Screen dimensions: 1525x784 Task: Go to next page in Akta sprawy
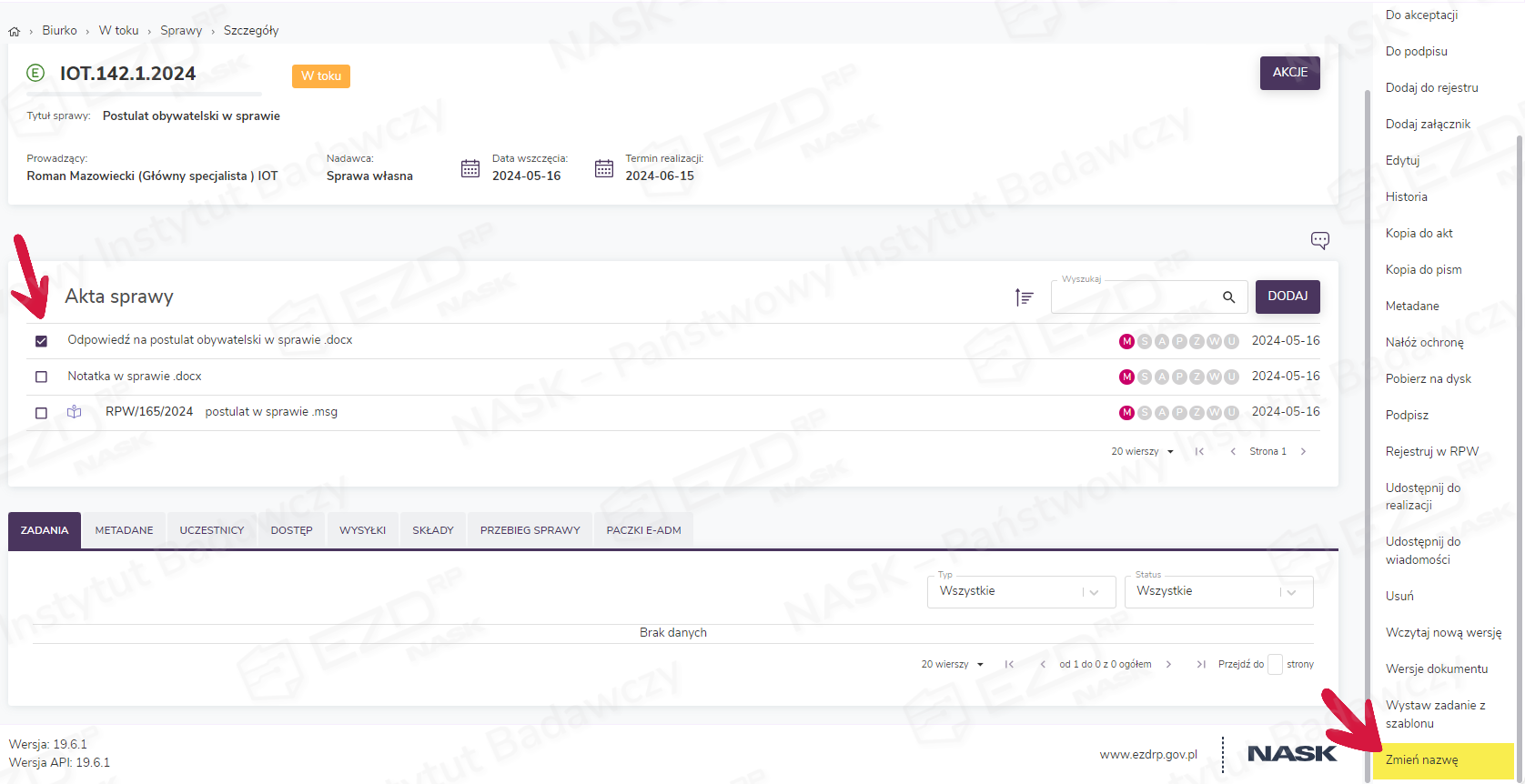click(1303, 451)
